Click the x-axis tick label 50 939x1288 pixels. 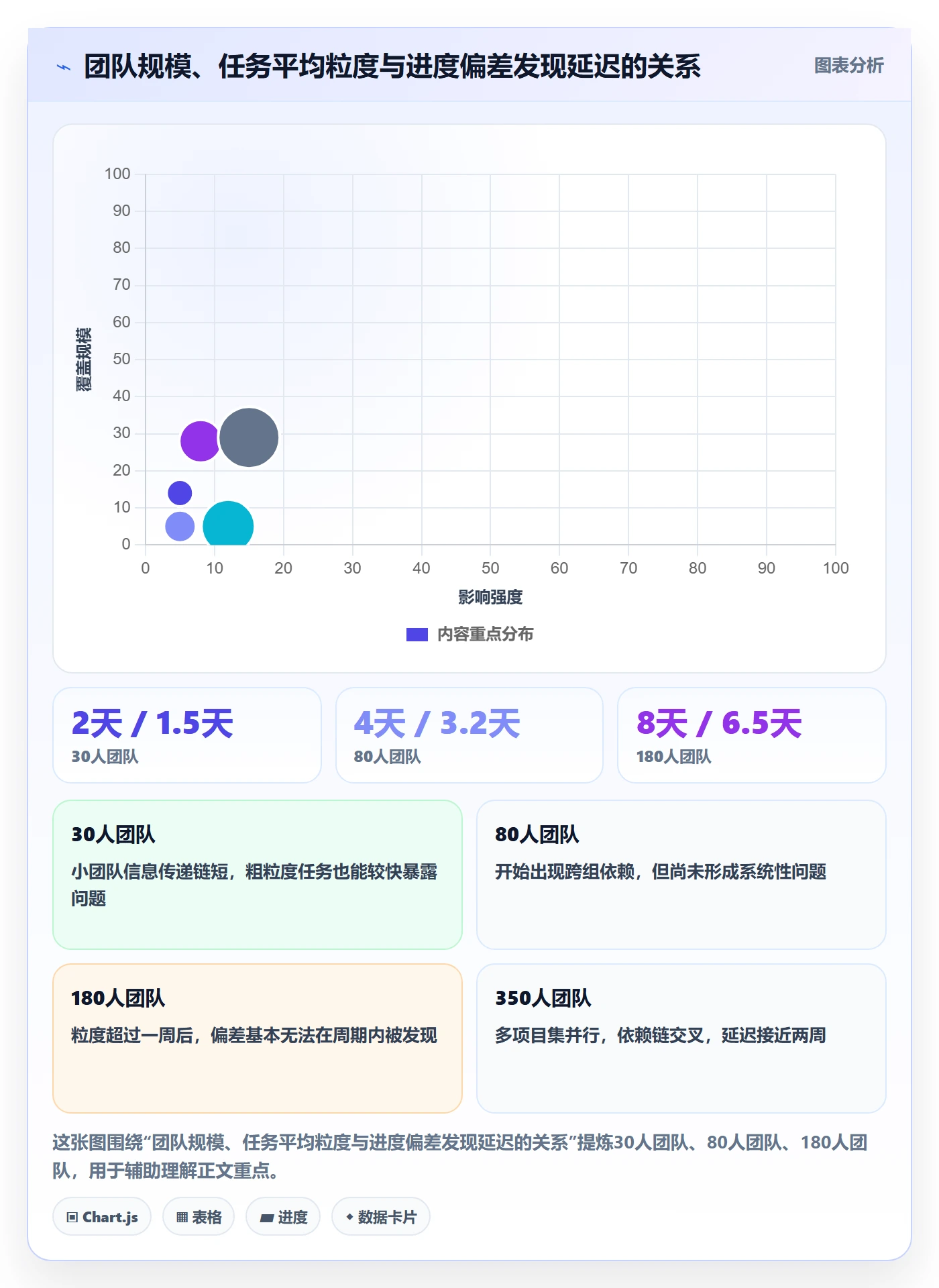[x=490, y=568]
